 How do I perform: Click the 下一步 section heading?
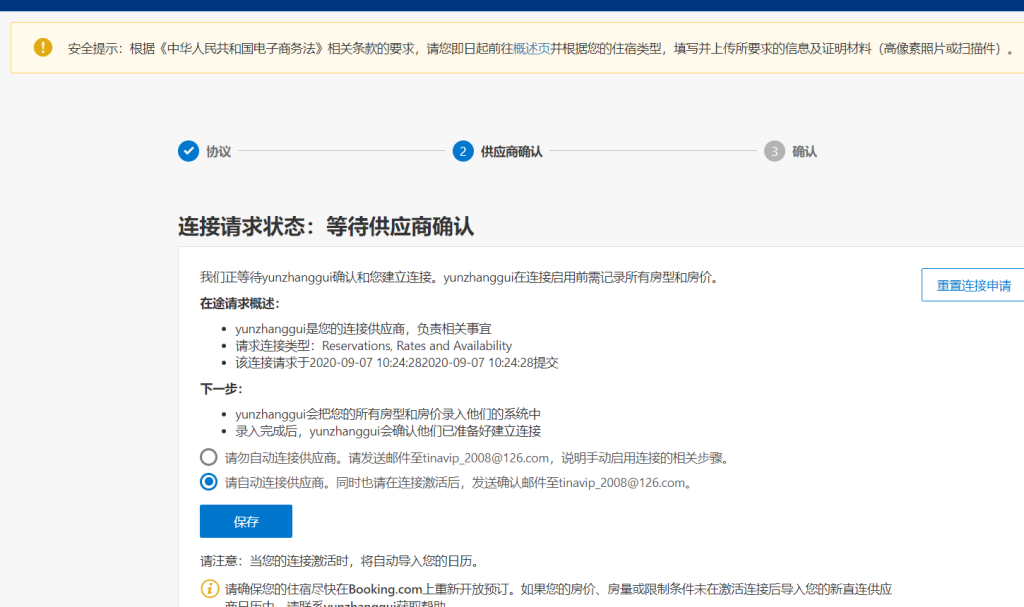tap(221, 388)
